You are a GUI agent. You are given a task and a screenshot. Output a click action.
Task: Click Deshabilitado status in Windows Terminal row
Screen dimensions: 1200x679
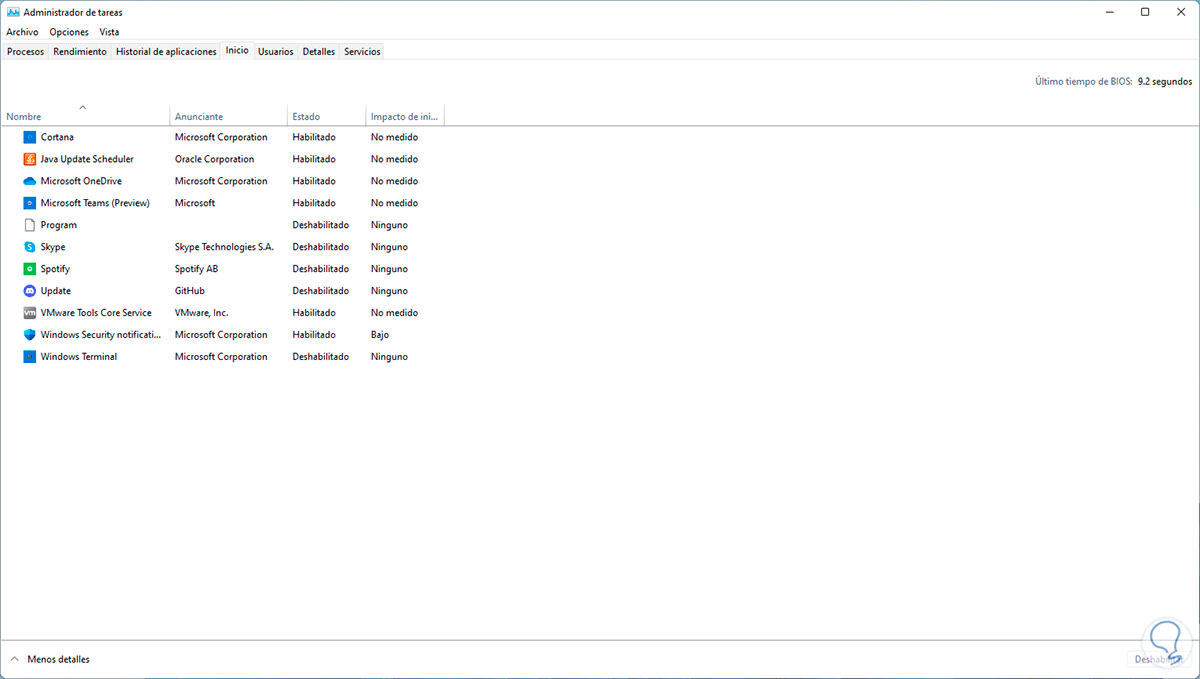pos(321,357)
